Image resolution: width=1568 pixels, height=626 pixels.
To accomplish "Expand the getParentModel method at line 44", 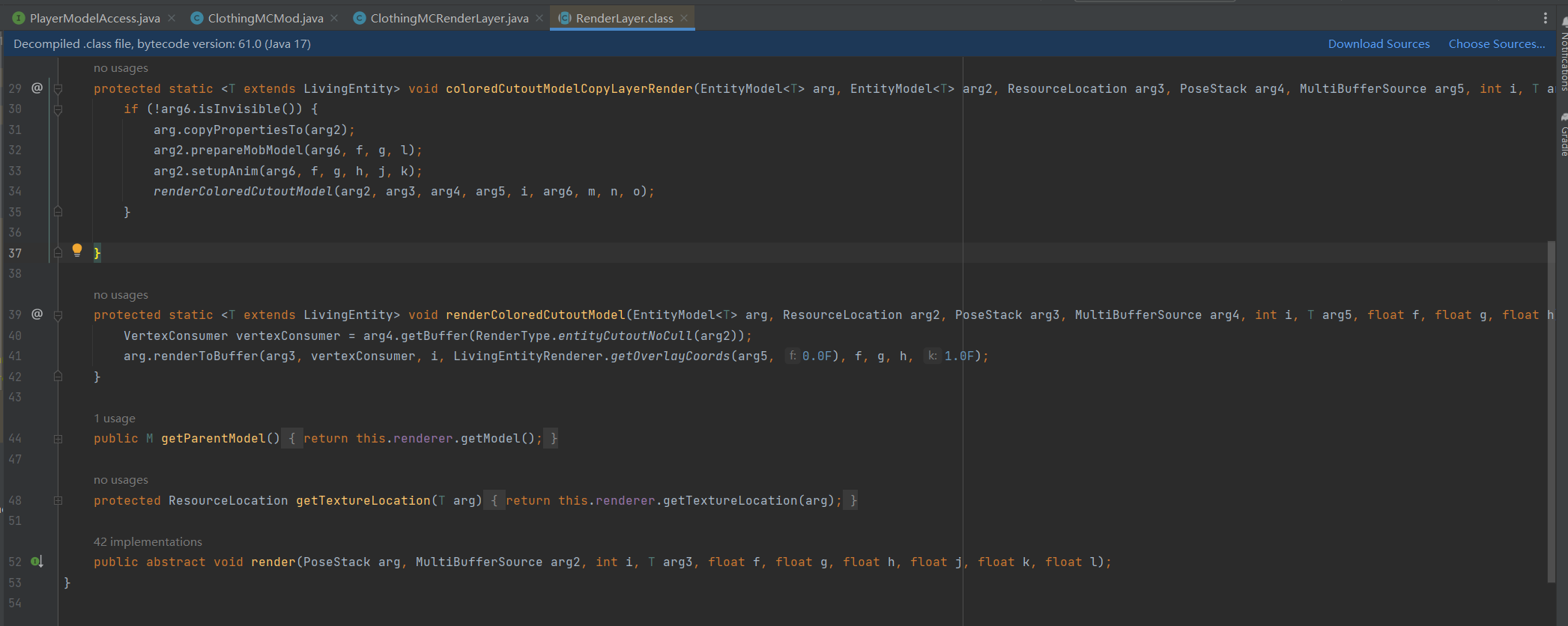I will [58, 439].
